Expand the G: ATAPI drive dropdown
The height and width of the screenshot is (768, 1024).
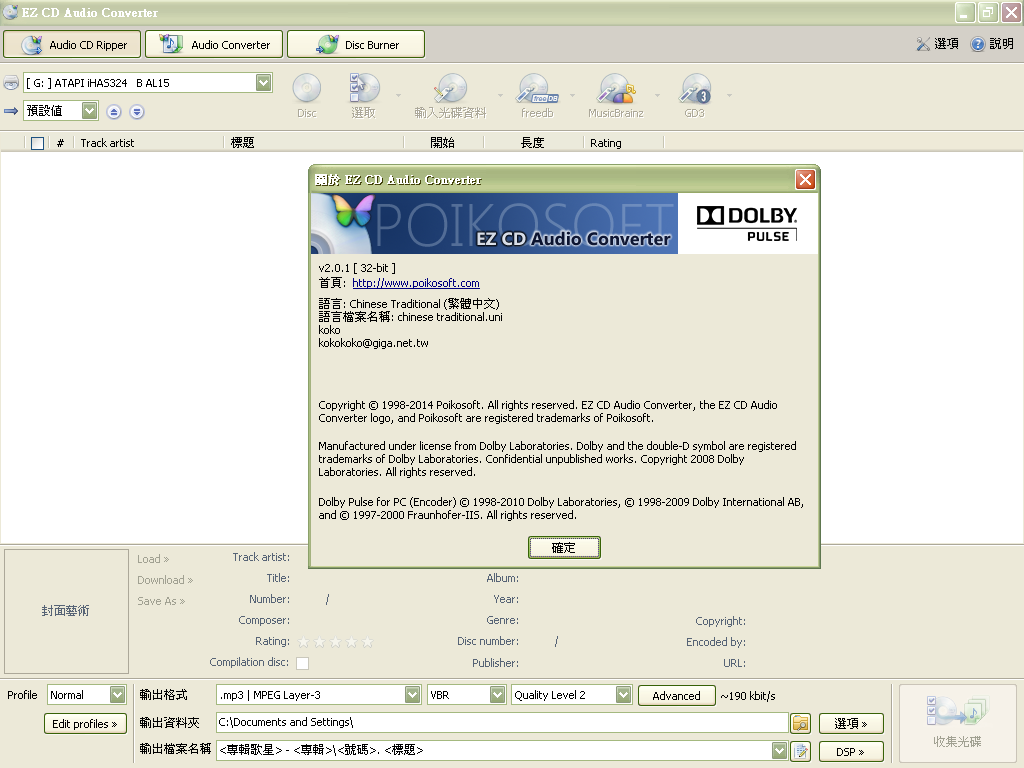pos(264,83)
